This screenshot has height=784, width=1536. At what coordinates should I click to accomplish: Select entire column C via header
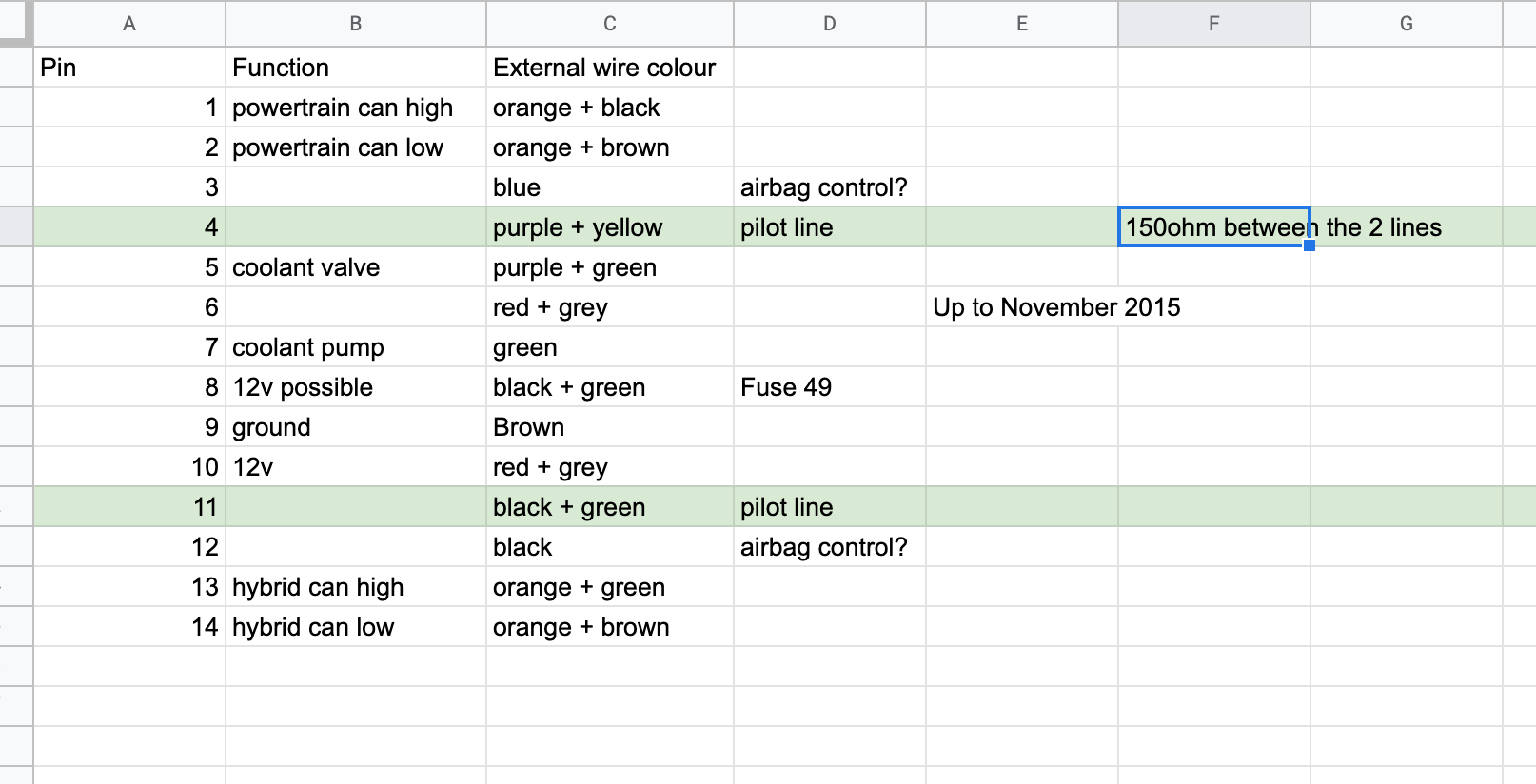click(609, 24)
